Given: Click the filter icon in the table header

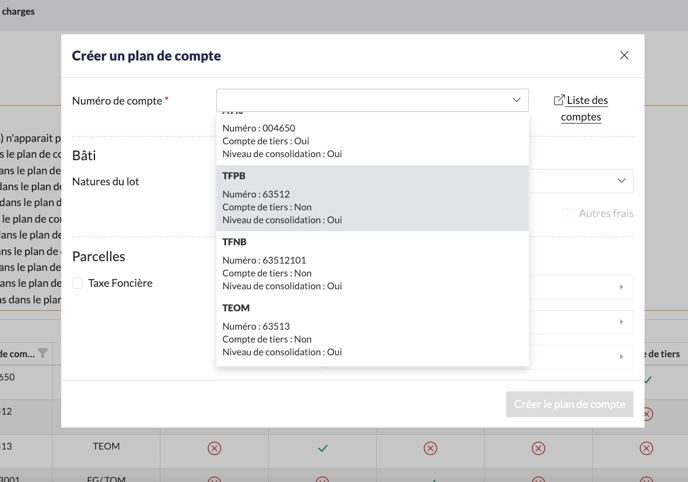Looking at the screenshot, I should pyautogui.click(x=42, y=353).
